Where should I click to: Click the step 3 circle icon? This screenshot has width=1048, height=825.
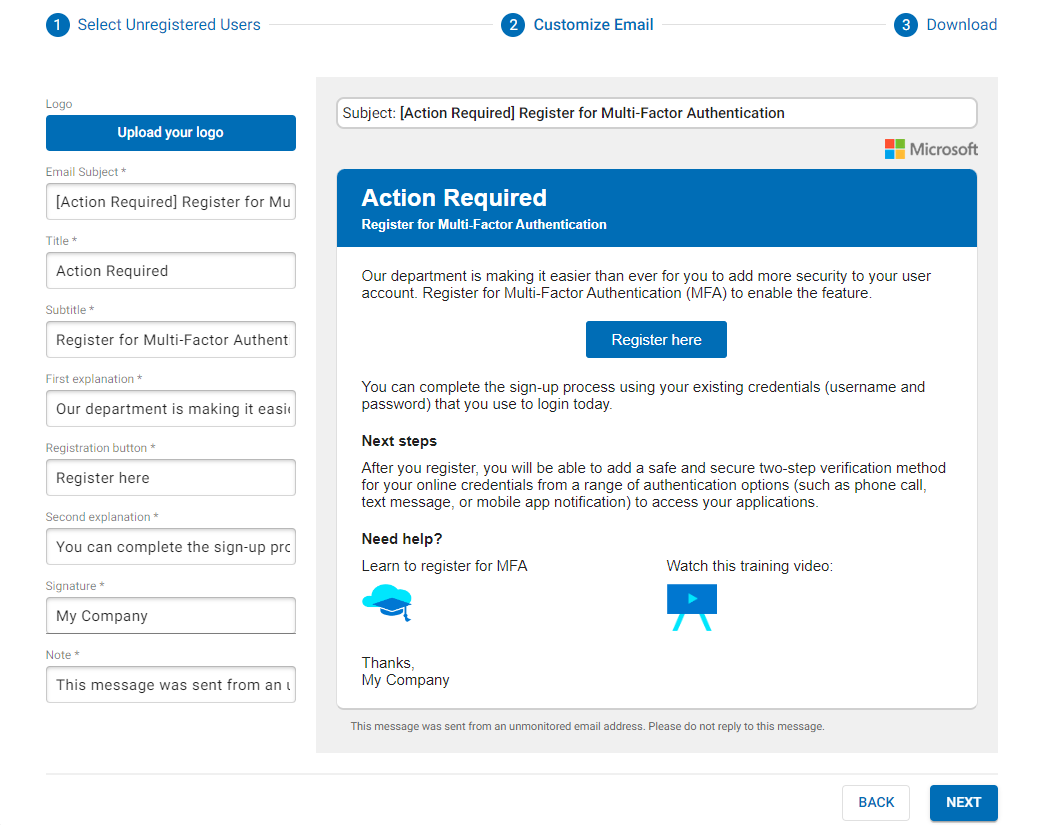906,25
